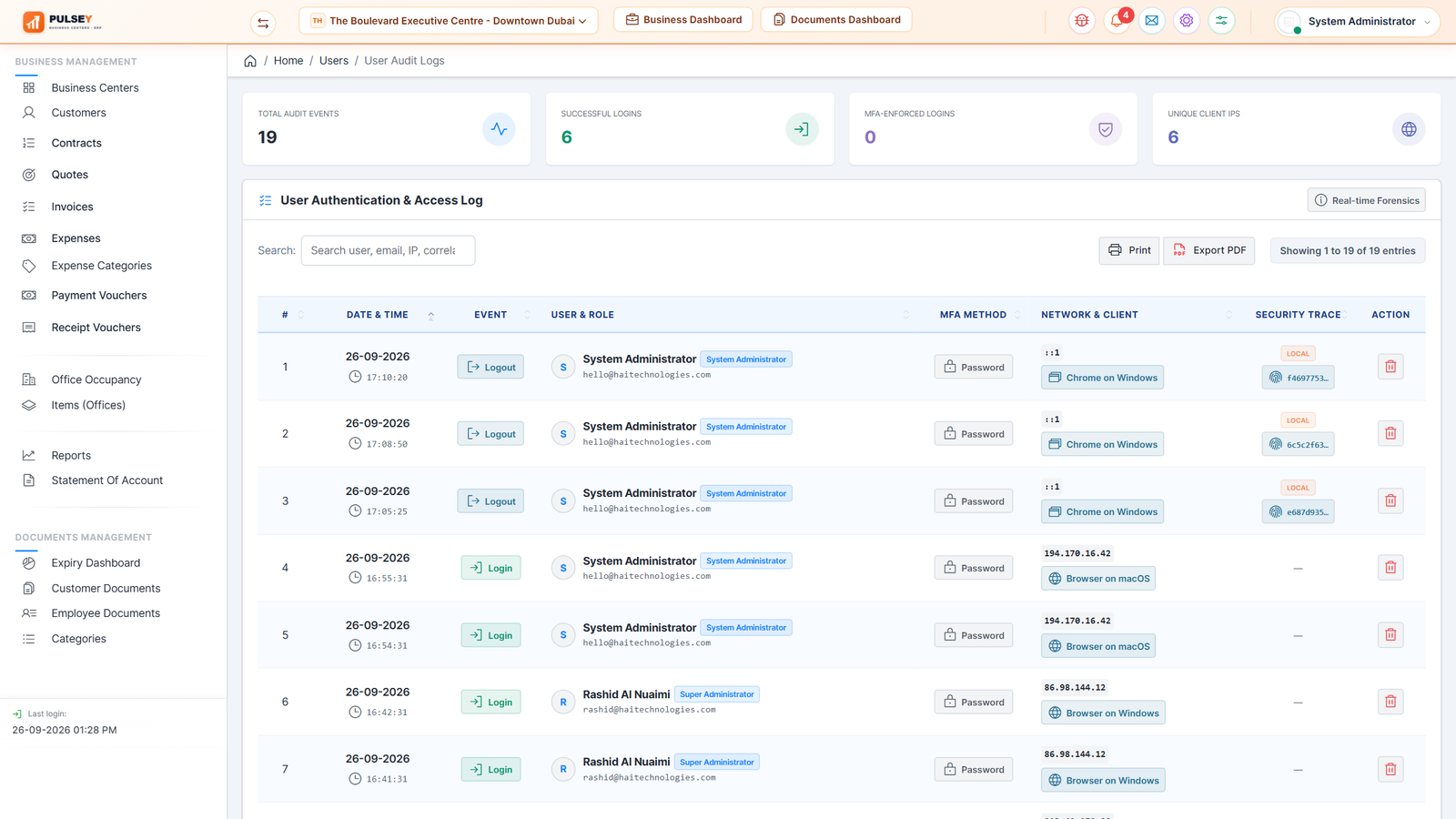Click the Real-time Forensics button
Screen dimensions: 1456x819
1367,200
